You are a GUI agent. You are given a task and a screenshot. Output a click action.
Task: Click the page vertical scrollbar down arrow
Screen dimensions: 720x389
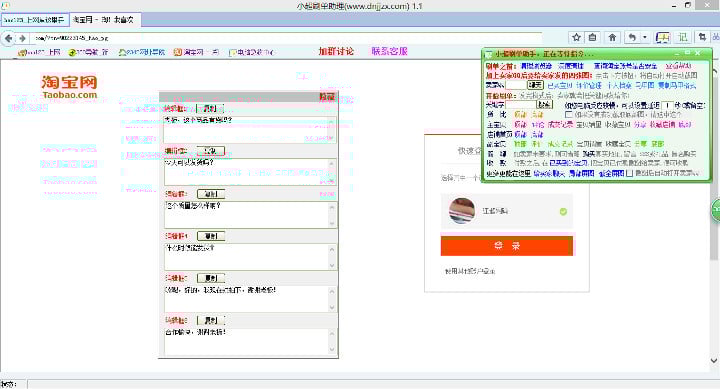[714, 361]
